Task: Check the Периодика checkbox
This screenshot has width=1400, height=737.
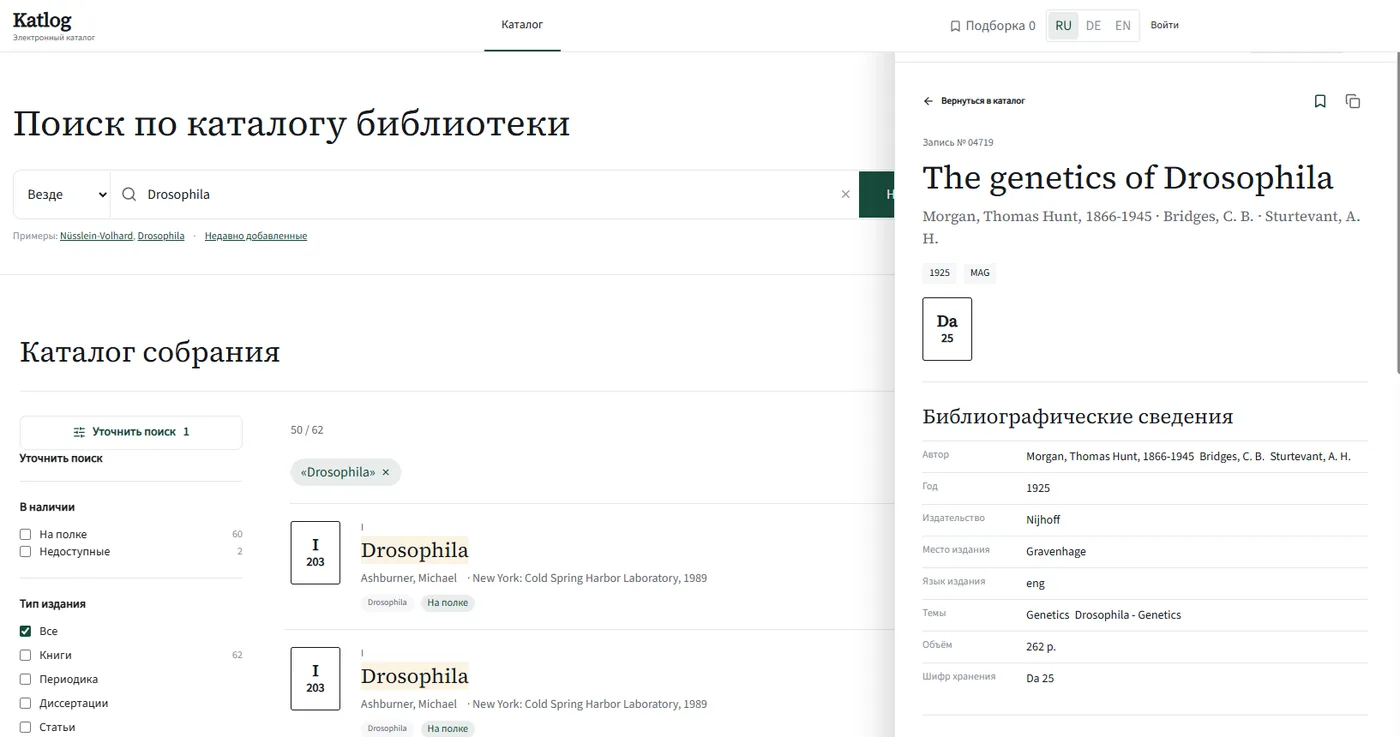Action: coord(26,680)
